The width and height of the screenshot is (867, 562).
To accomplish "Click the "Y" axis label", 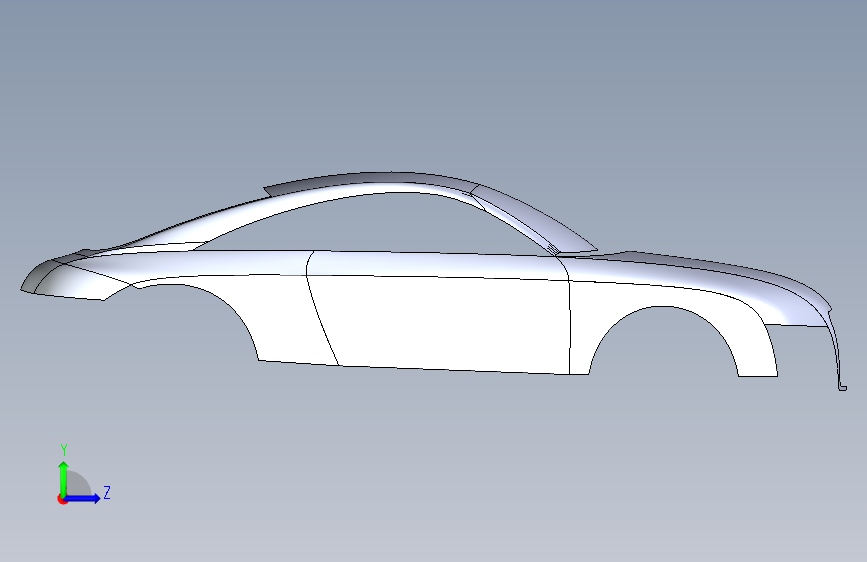I will click(x=64, y=450).
